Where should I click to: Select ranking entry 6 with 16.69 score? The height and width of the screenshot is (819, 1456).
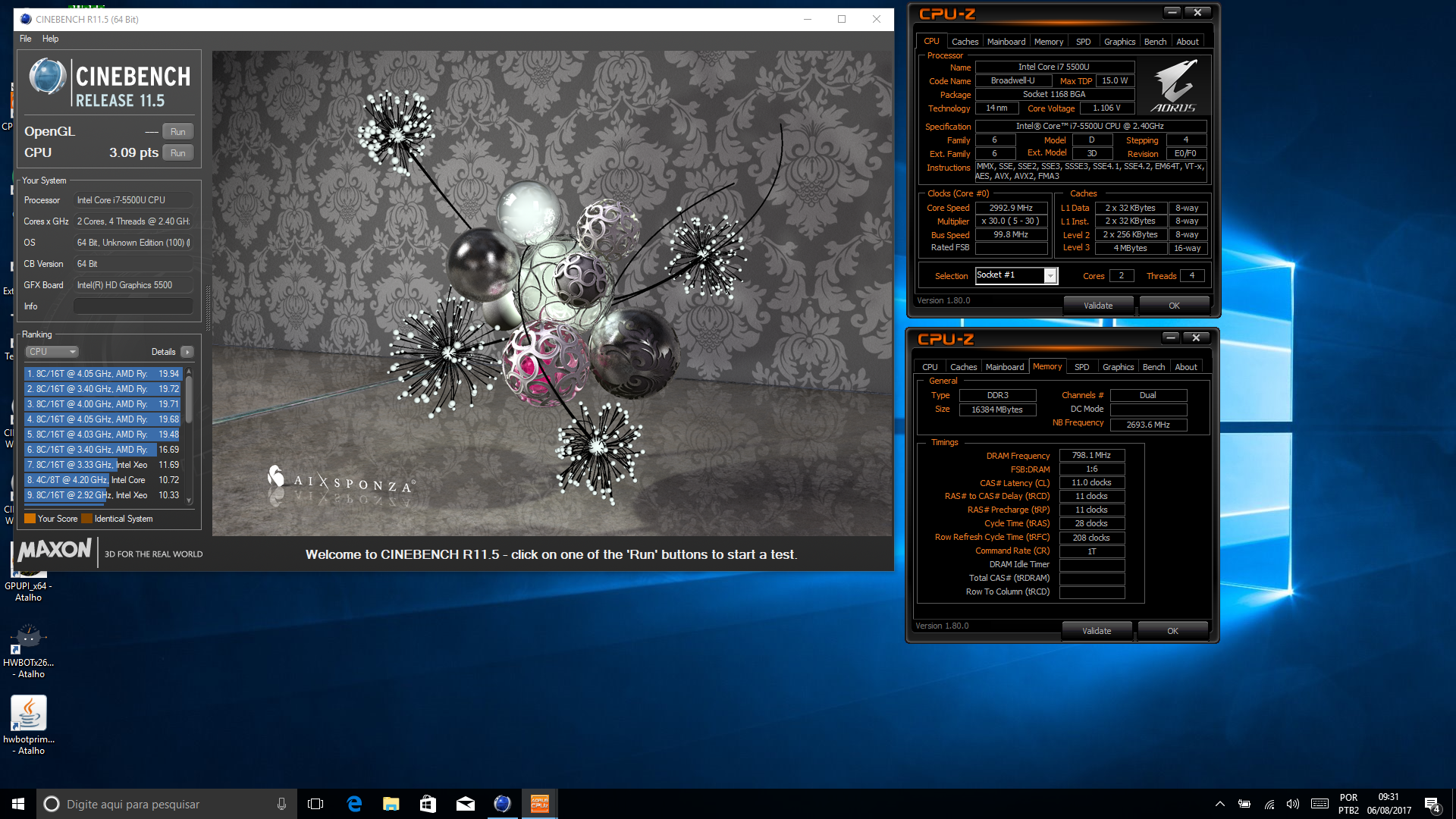pos(102,450)
